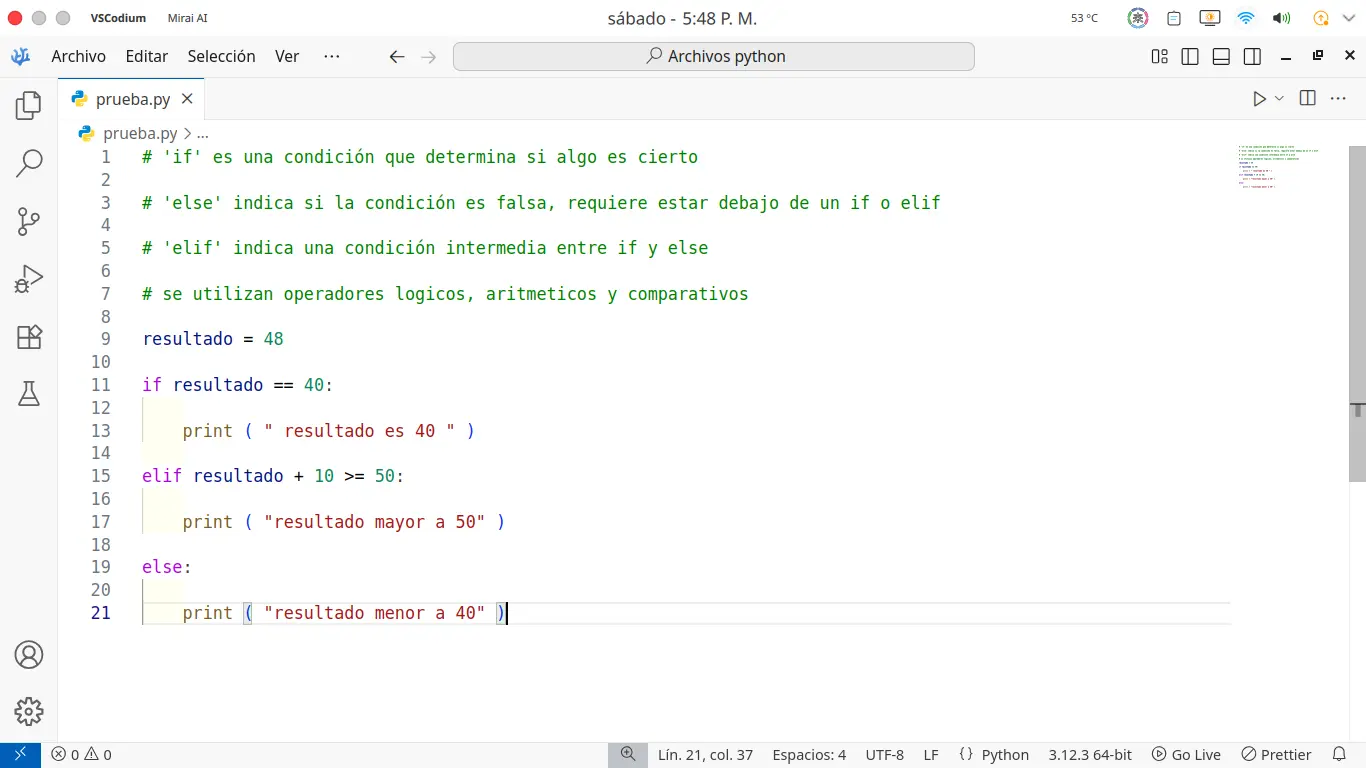Open the Search view in the activity bar

29,163
